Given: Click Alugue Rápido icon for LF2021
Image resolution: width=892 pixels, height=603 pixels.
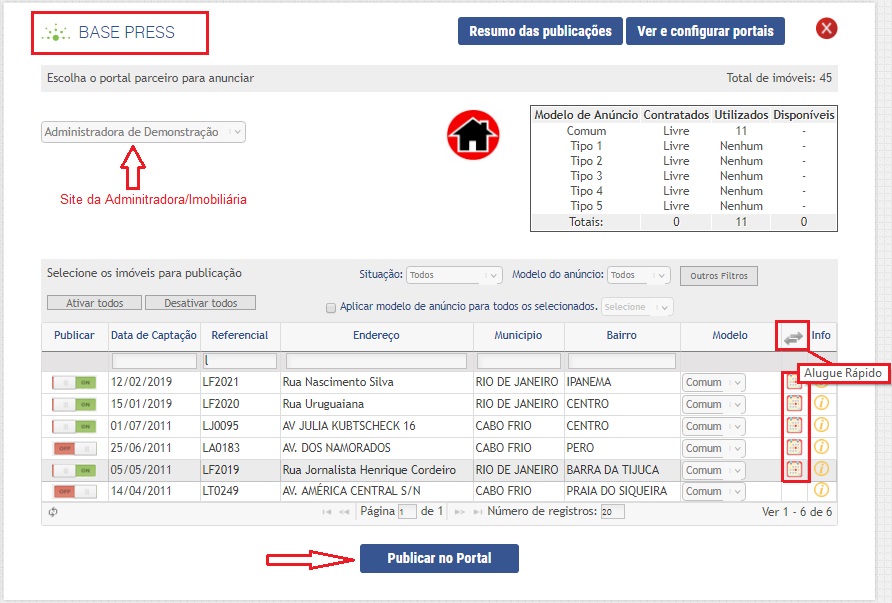Looking at the screenshot, I should click(794, 381).
